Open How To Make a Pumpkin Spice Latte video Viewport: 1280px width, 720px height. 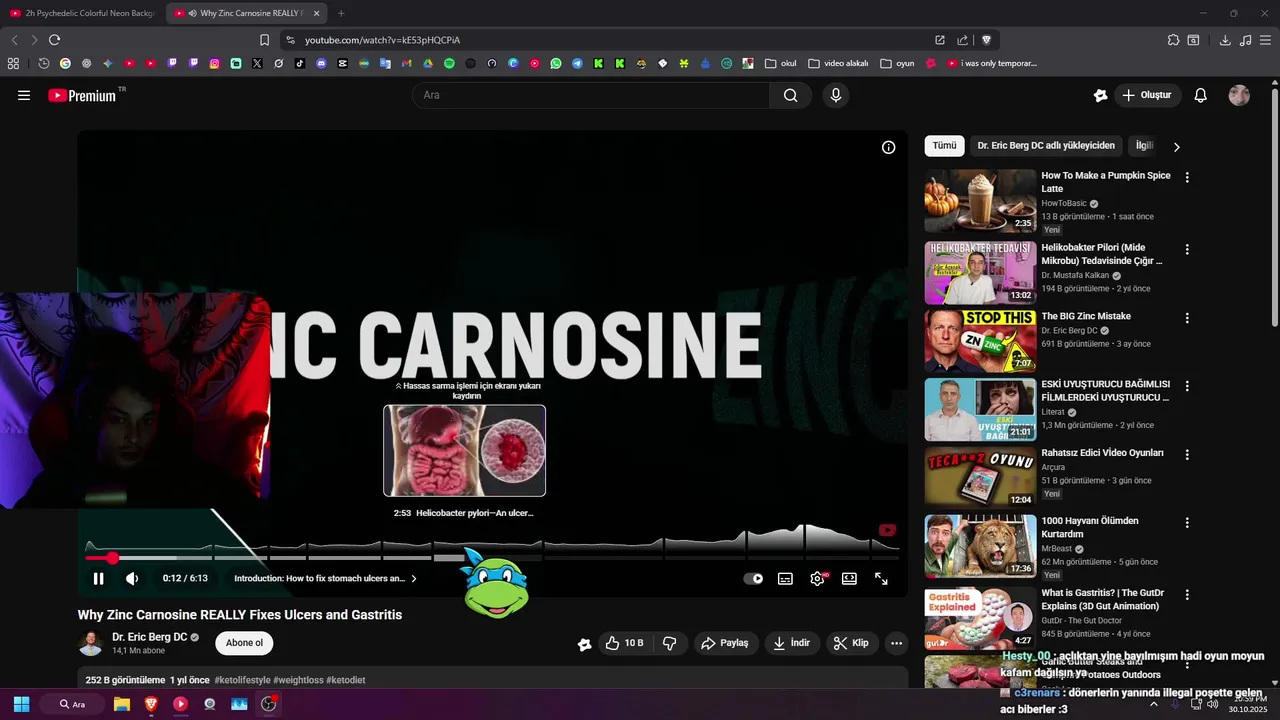1105,182
